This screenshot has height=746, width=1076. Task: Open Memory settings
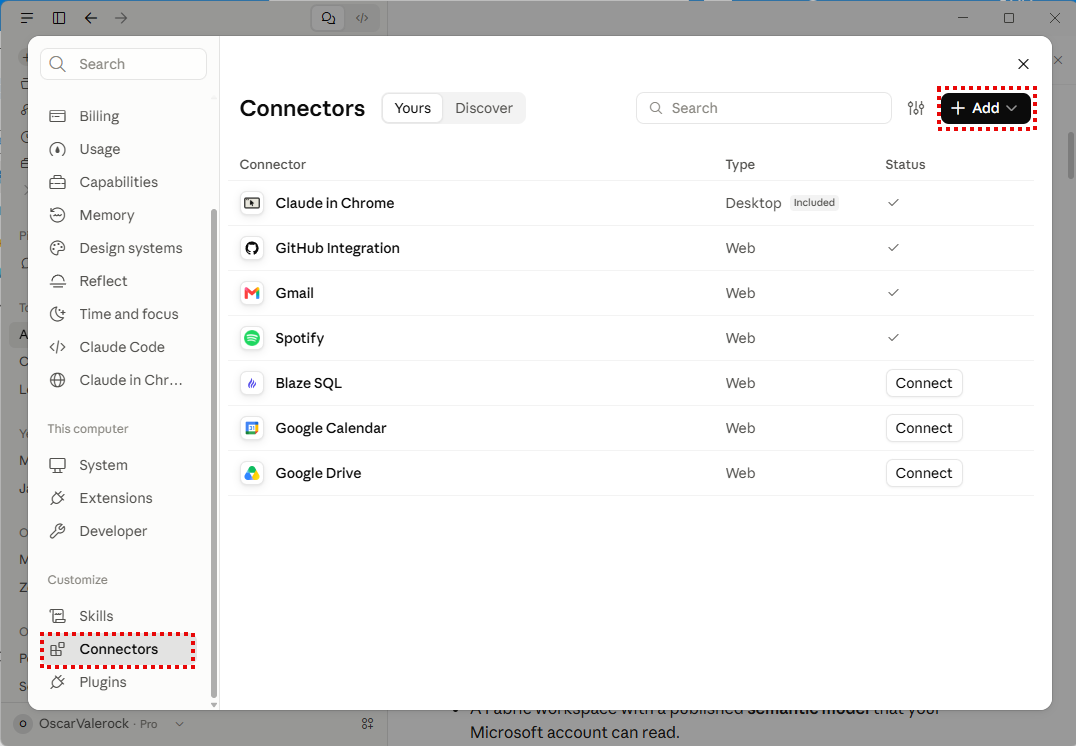pos(124,215)
